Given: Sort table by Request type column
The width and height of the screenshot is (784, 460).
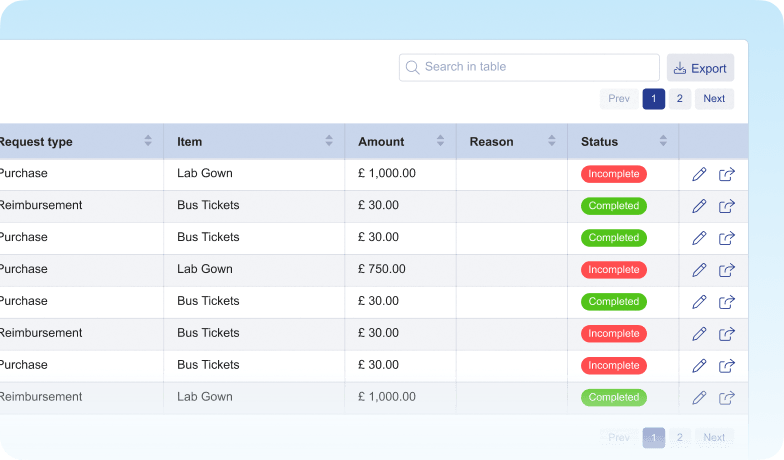Looking at the screenshot, I should 148,141.
